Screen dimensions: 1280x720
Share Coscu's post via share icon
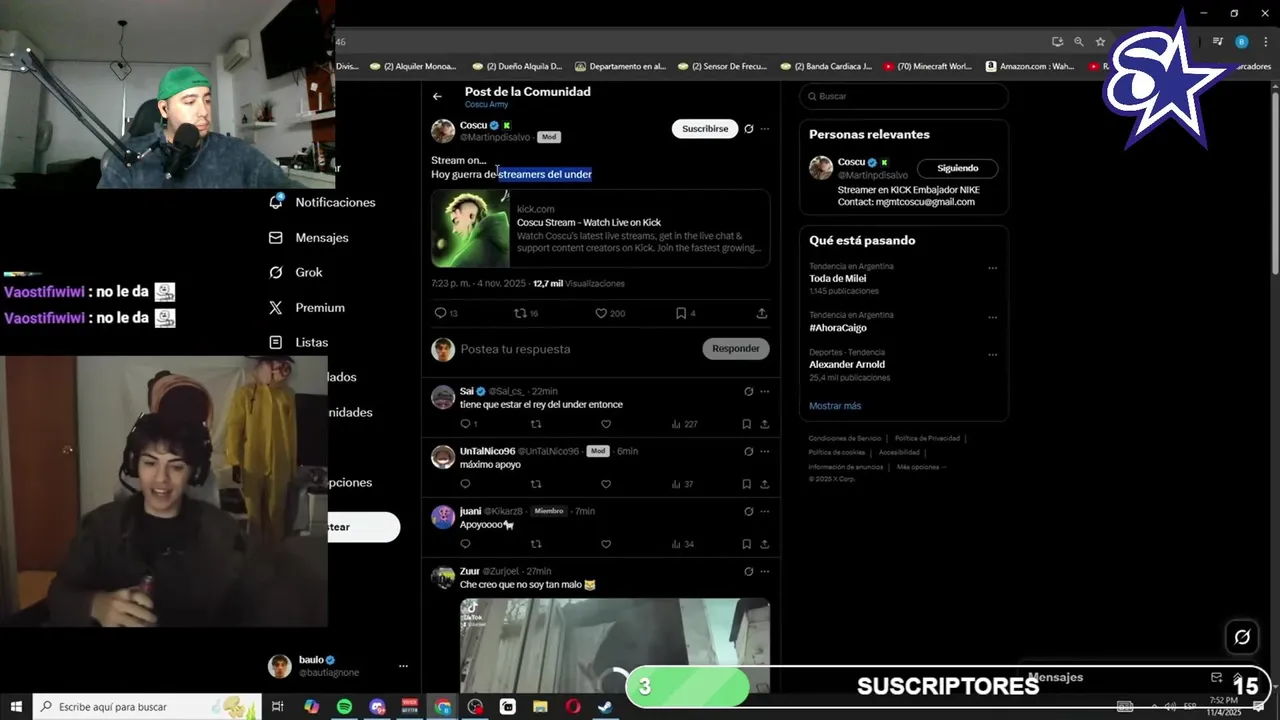pyautogui.click(x=762, y=313)
